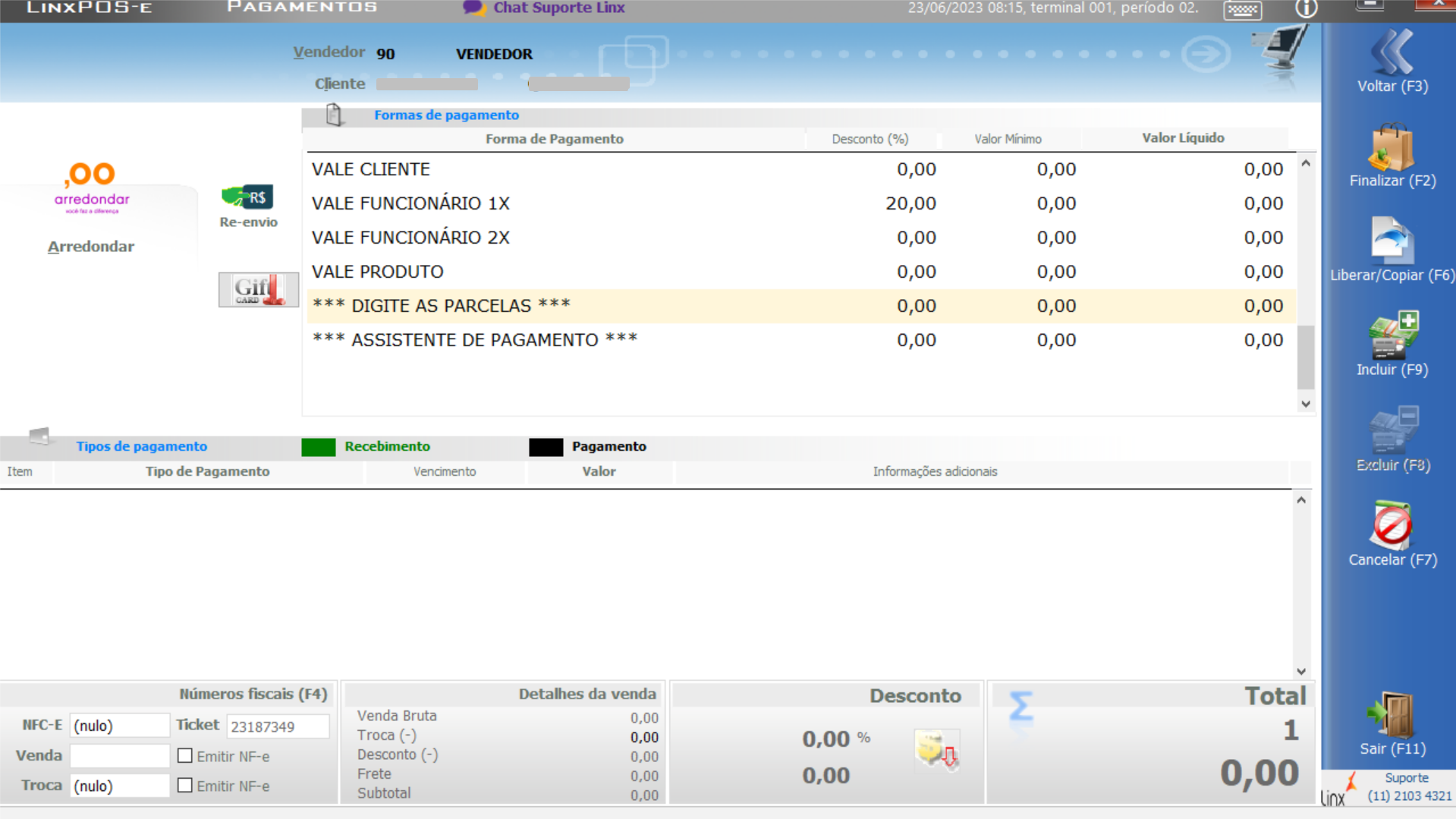
Task: Click the Suporte phone number text
Action: pos(1409,796)
